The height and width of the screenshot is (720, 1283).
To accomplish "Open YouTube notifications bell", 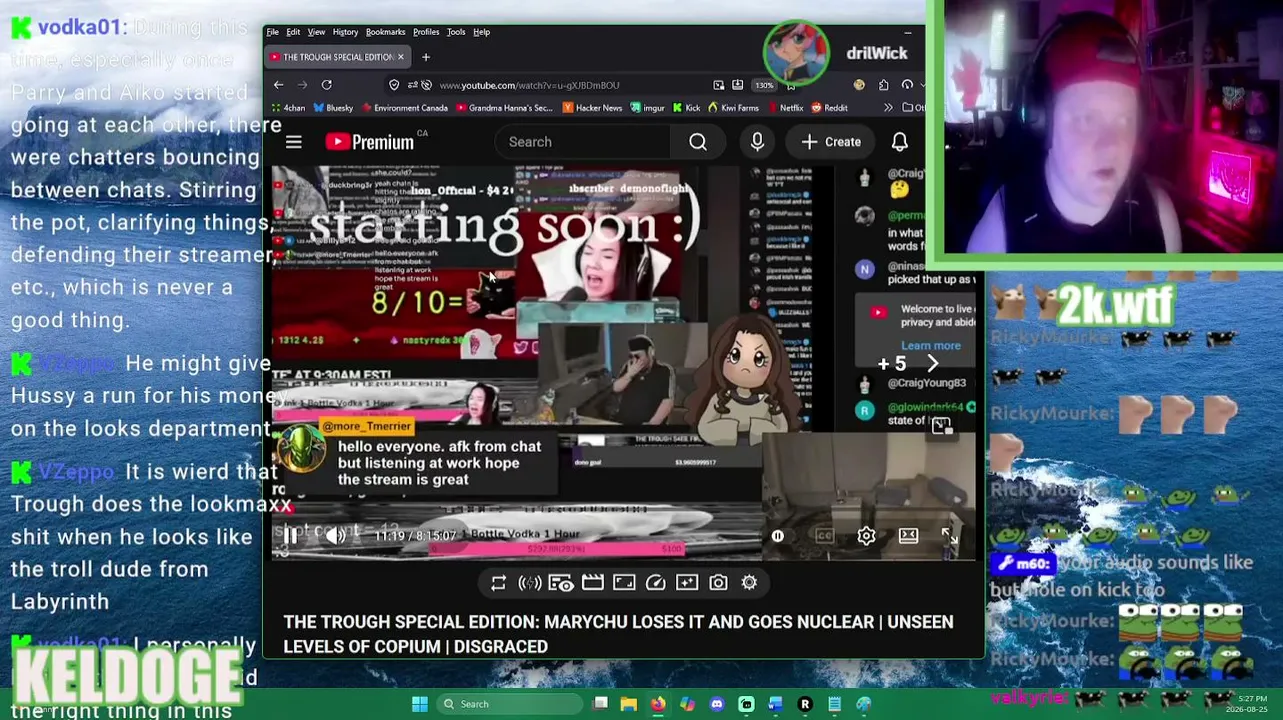I will tap(899, 142).
